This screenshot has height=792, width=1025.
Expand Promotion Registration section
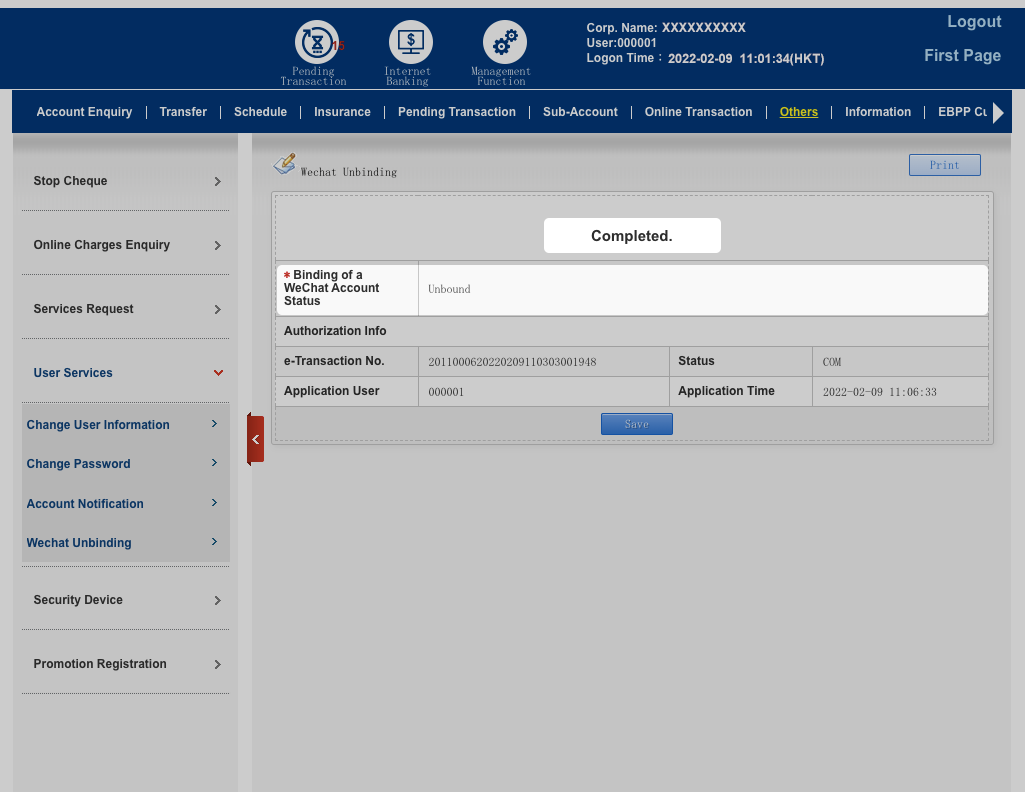coord(126,664)
